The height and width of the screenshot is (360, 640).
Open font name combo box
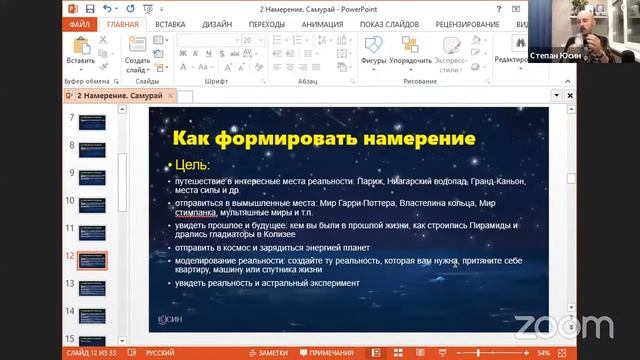pos(208,40)
